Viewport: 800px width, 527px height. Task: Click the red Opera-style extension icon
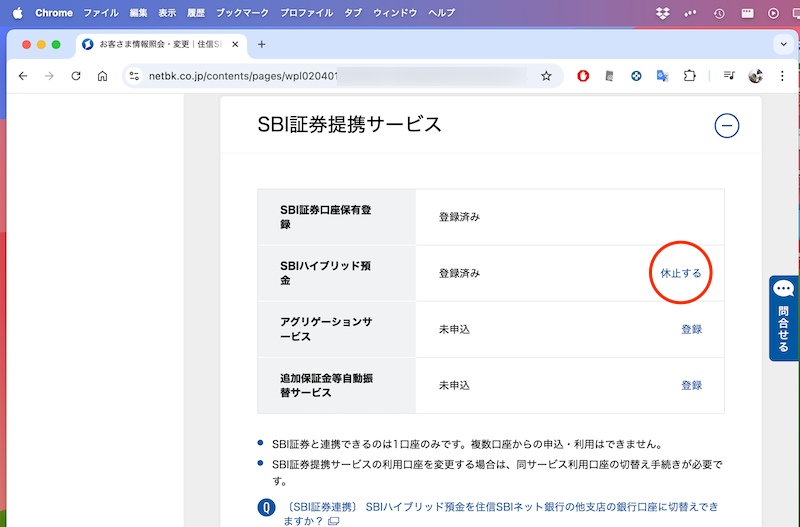[584, 76]
